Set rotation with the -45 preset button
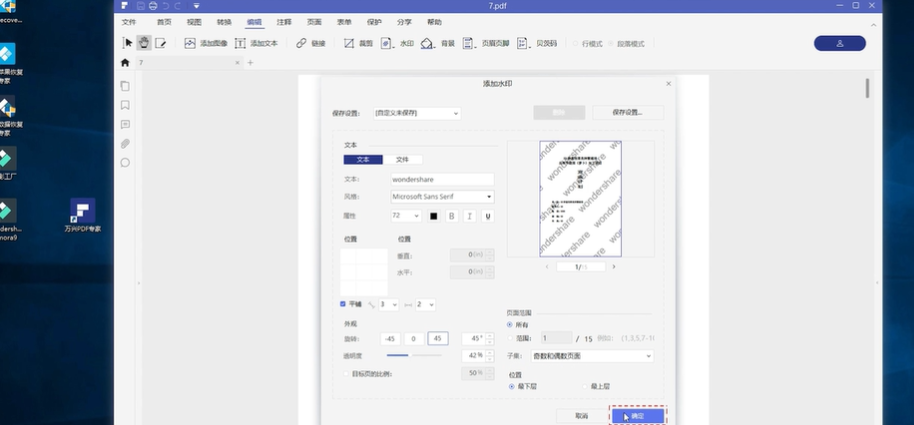The image size is (914, 425). (391, 339)
